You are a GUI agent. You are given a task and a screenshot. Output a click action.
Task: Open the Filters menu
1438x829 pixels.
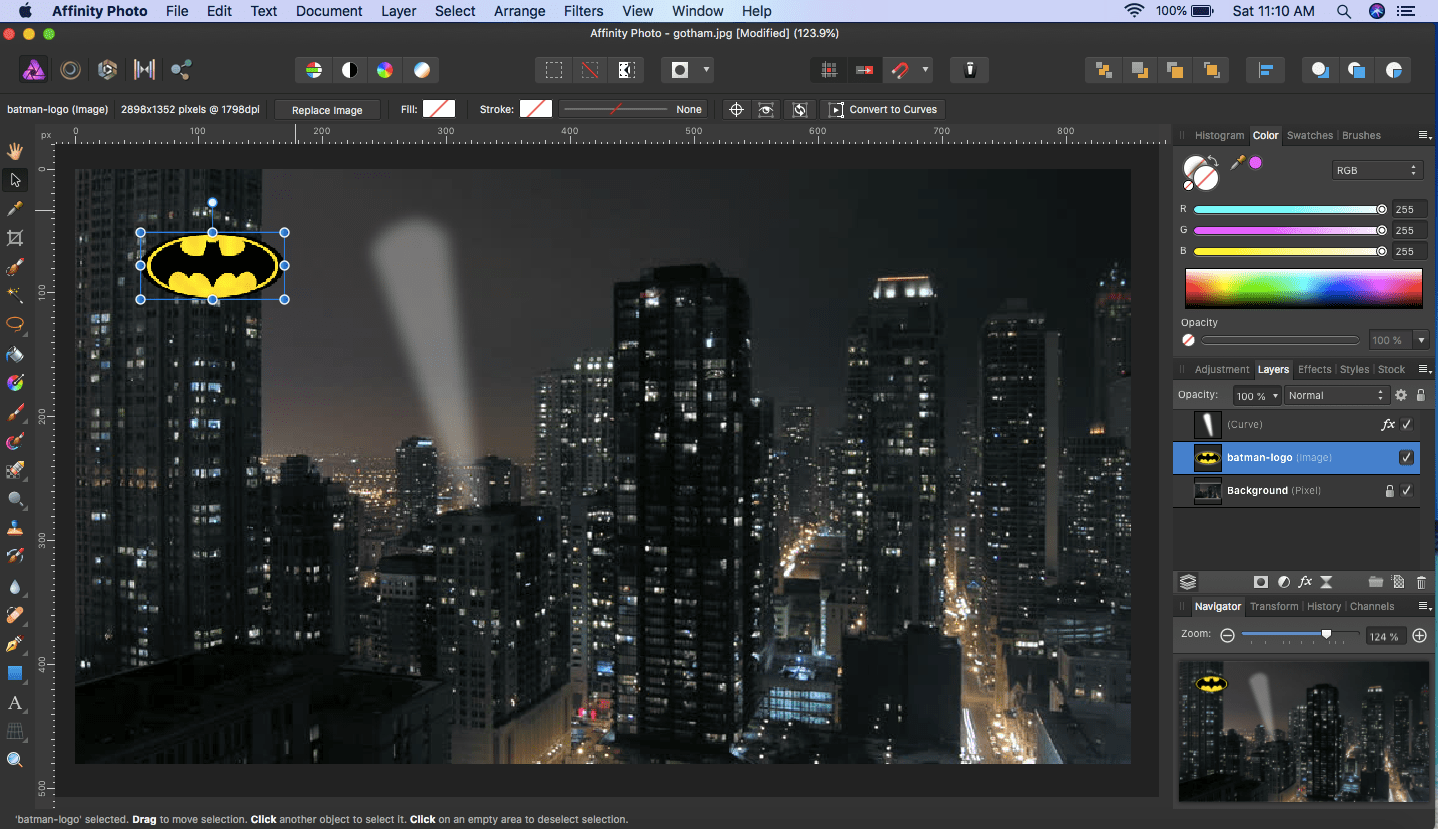coord(583,11)
